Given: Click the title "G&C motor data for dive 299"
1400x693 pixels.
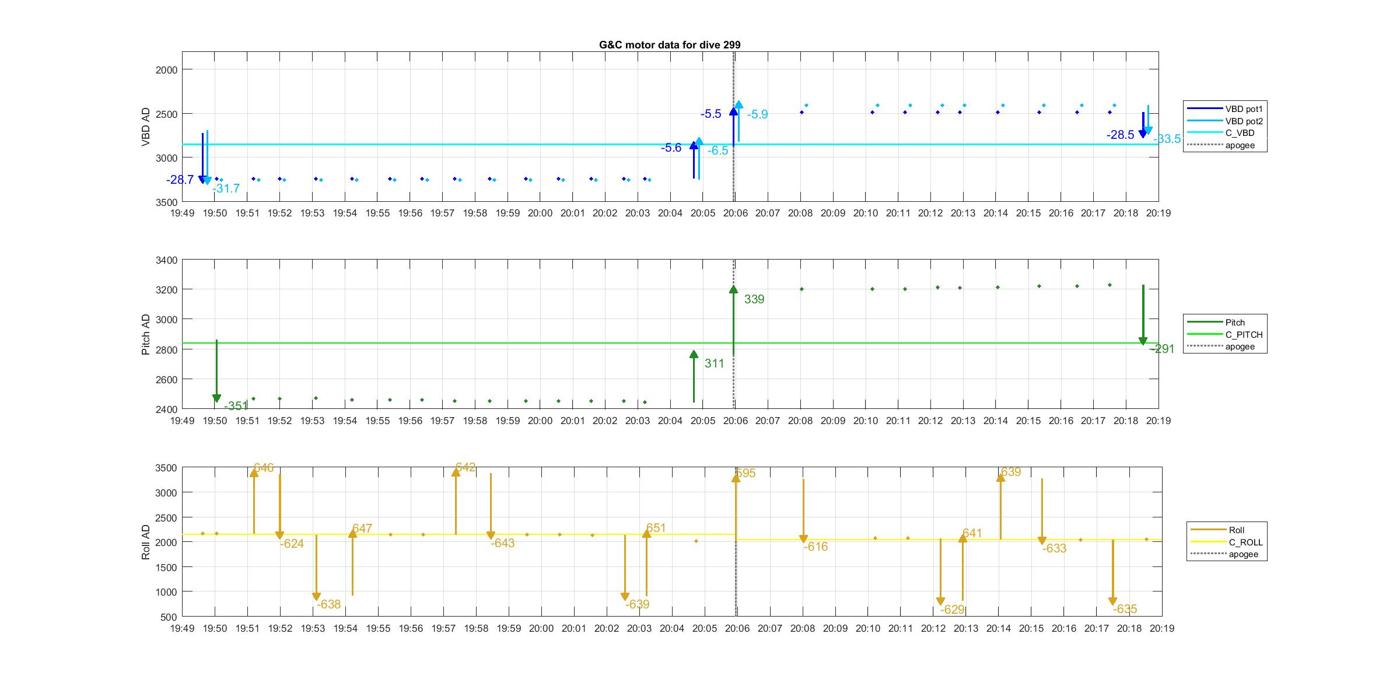Looking at the screenshot, I should pyautogui.click(x=669, y=45).
